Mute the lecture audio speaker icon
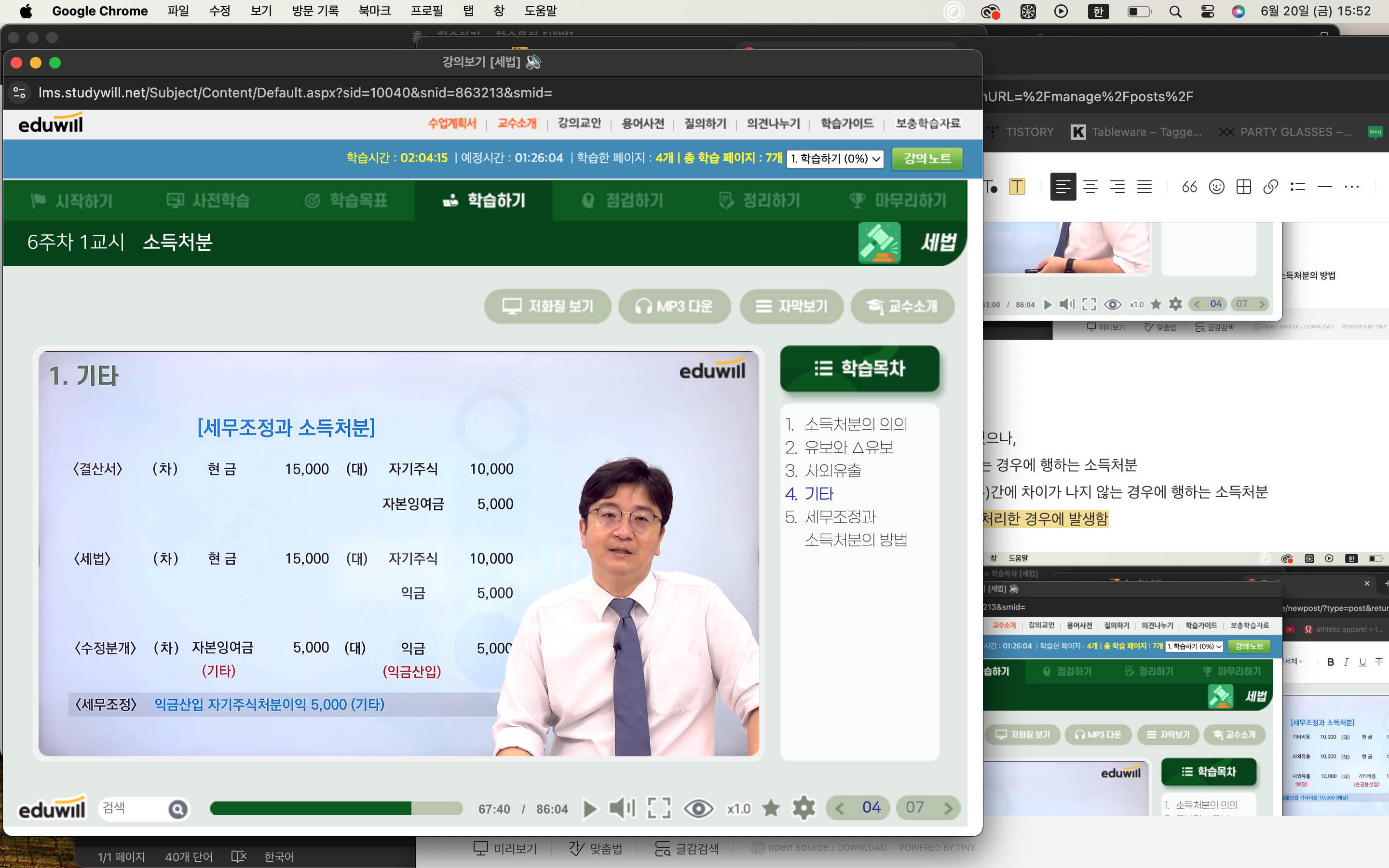Image resolution: width=1389 pixels, height=868 pixels. (622, 808)
